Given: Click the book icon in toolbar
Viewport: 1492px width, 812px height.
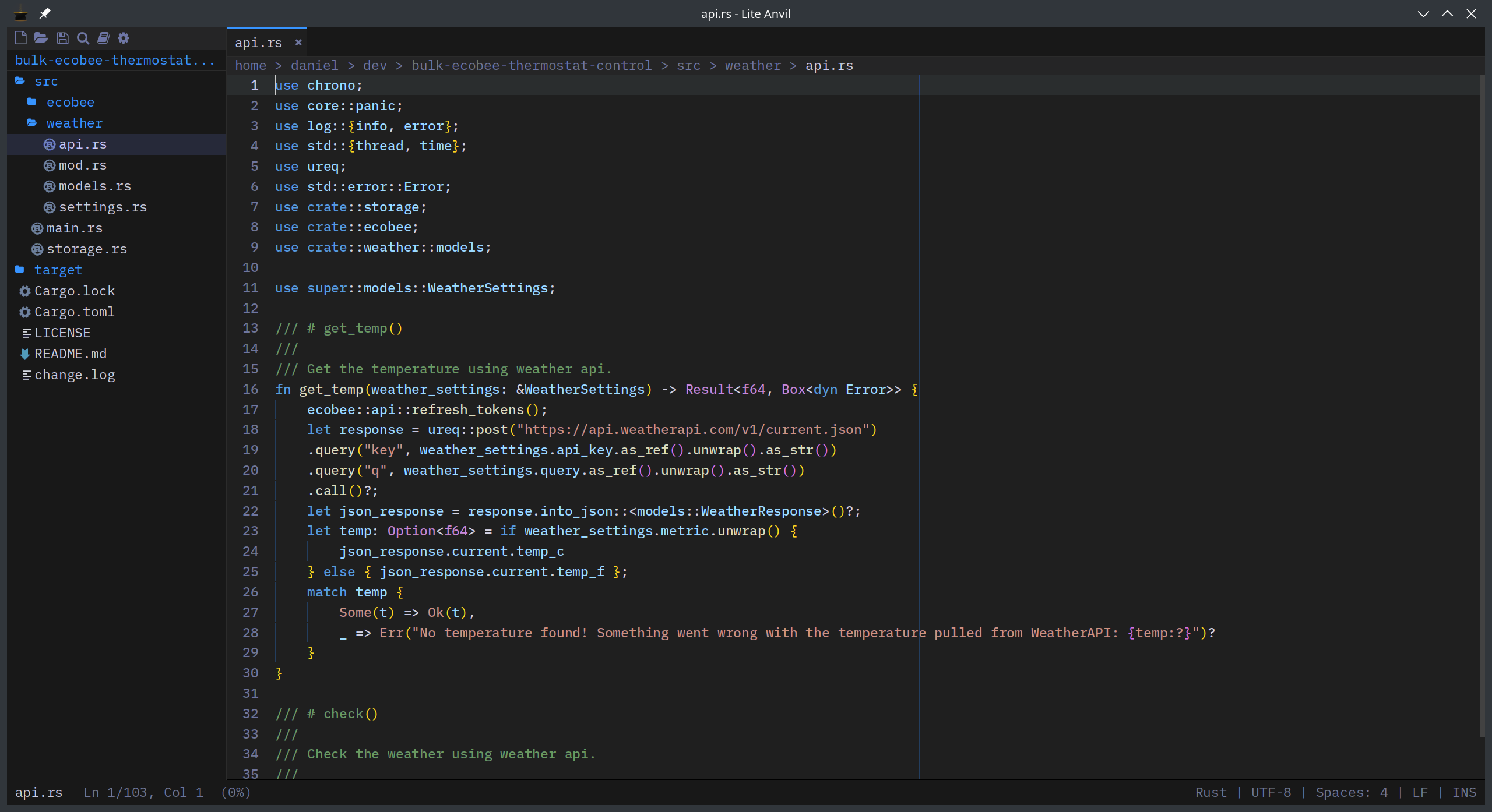Looking at the screenshot, I should click(x=103, y=38).
